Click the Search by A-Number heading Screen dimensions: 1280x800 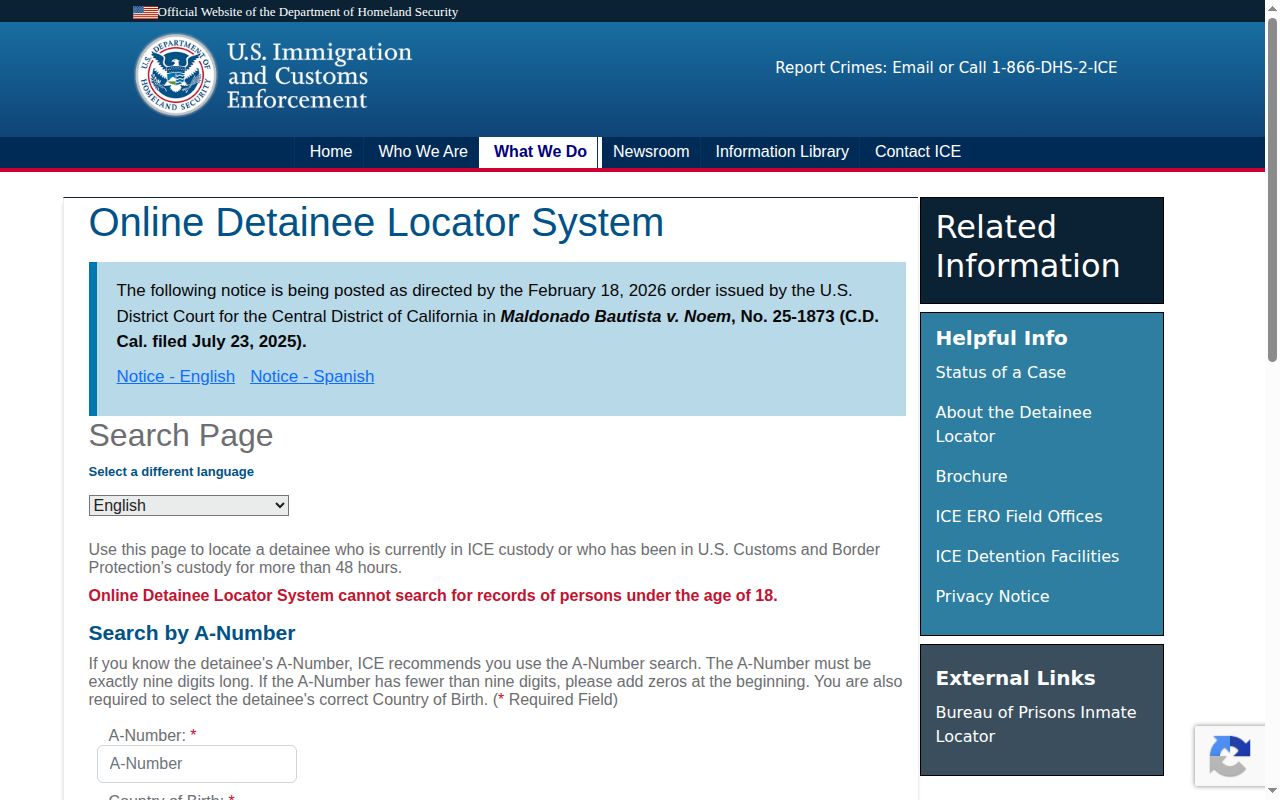point(192,633)
